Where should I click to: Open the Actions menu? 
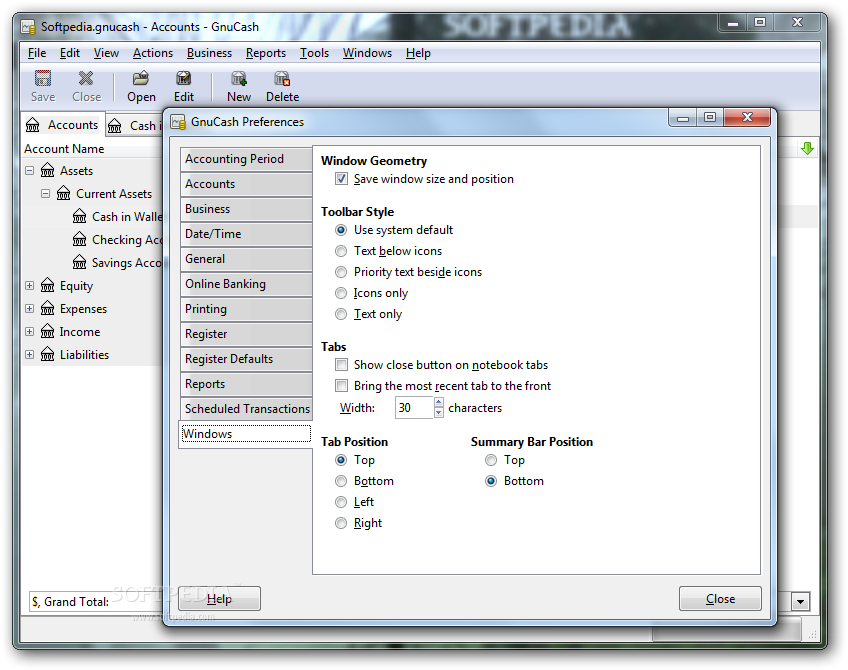point(153,53)
